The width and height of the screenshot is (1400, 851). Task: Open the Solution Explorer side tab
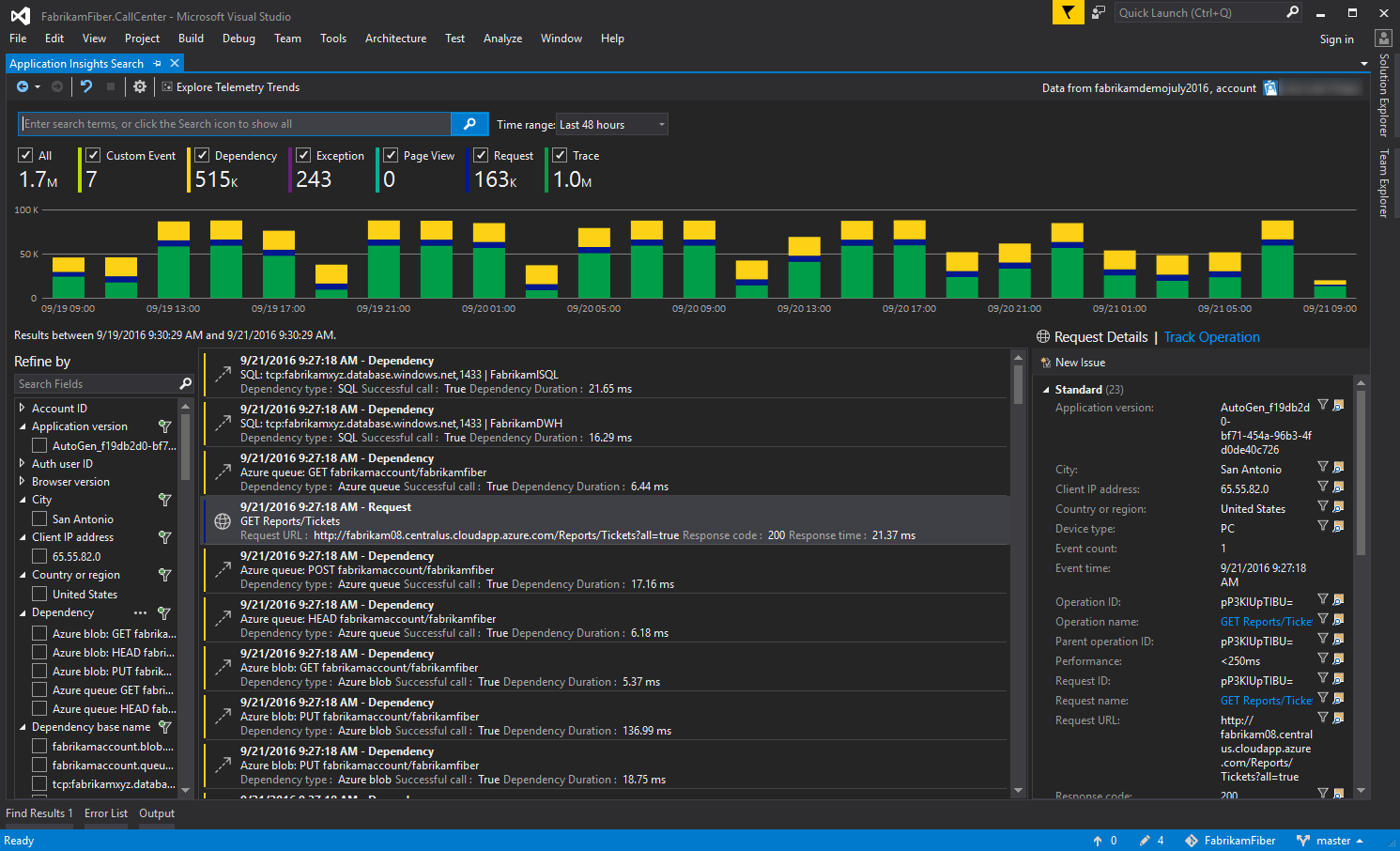click(x=1384, y=95)
